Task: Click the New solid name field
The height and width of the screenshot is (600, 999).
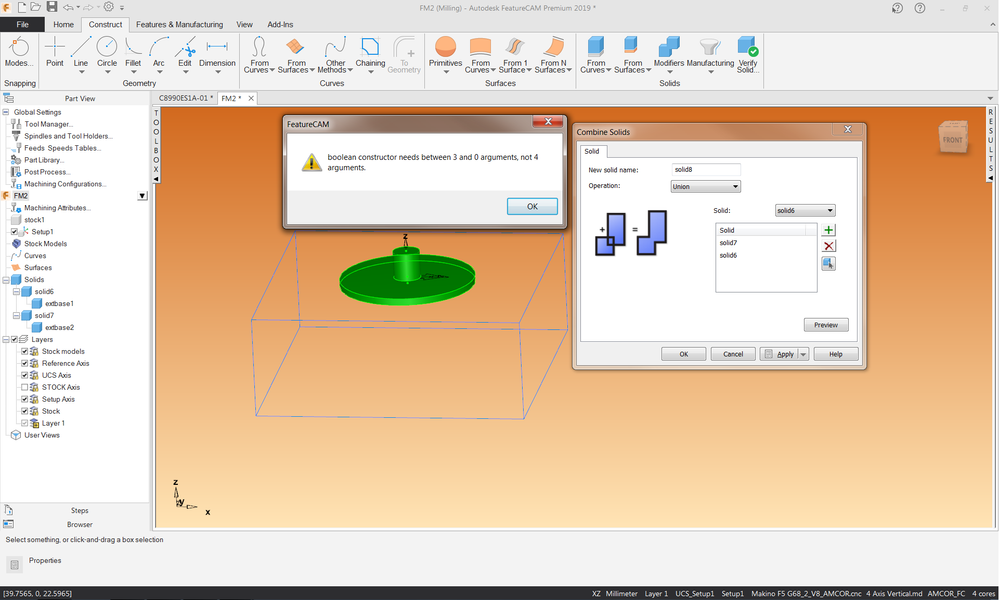Action: 706,169
